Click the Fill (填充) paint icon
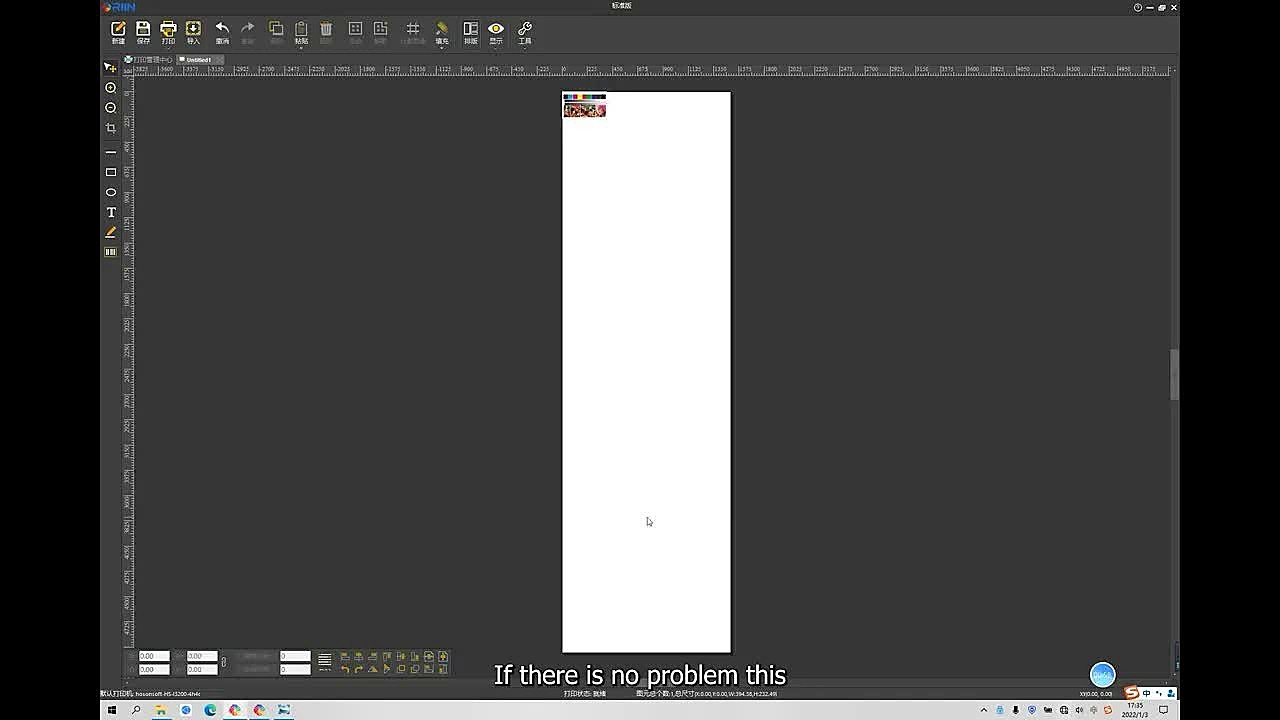 click(x=442, y=32)
